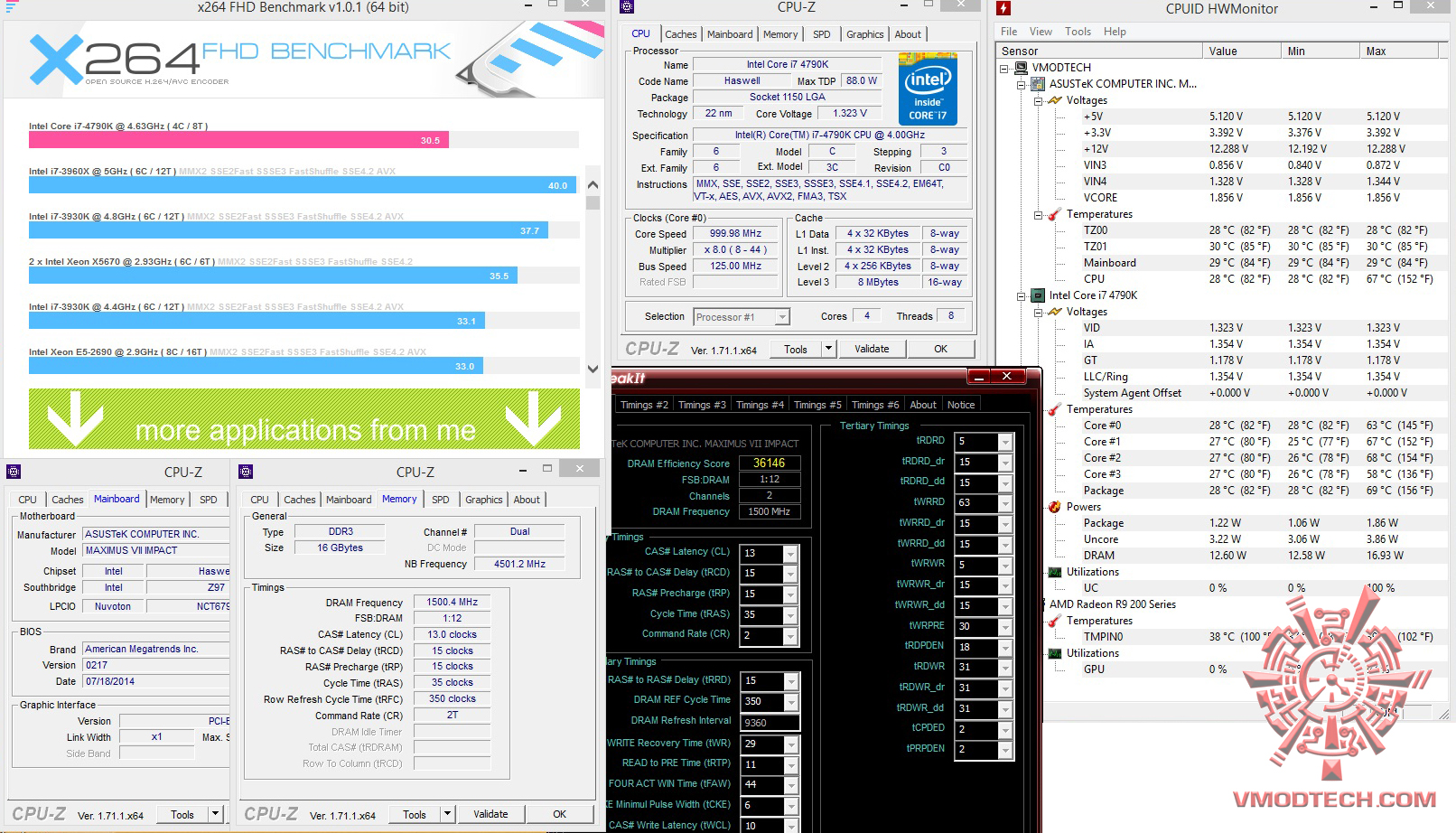
Task: Open the SPD tab in the Memory CPU-Z window
Action: [x=440, y=500]
